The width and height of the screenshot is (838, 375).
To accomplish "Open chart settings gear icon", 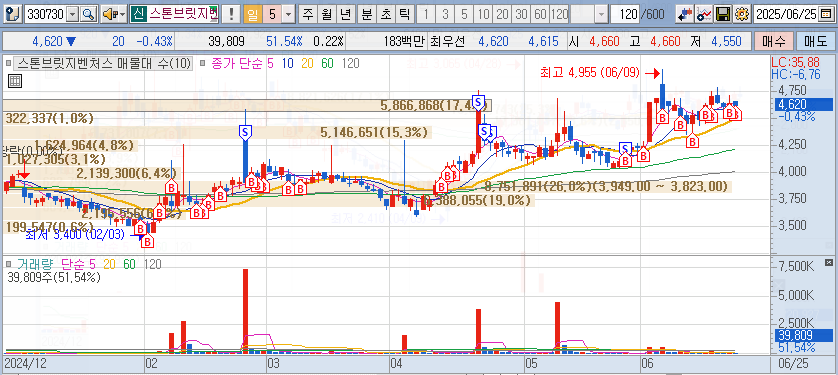I will (x=742, y=14).
